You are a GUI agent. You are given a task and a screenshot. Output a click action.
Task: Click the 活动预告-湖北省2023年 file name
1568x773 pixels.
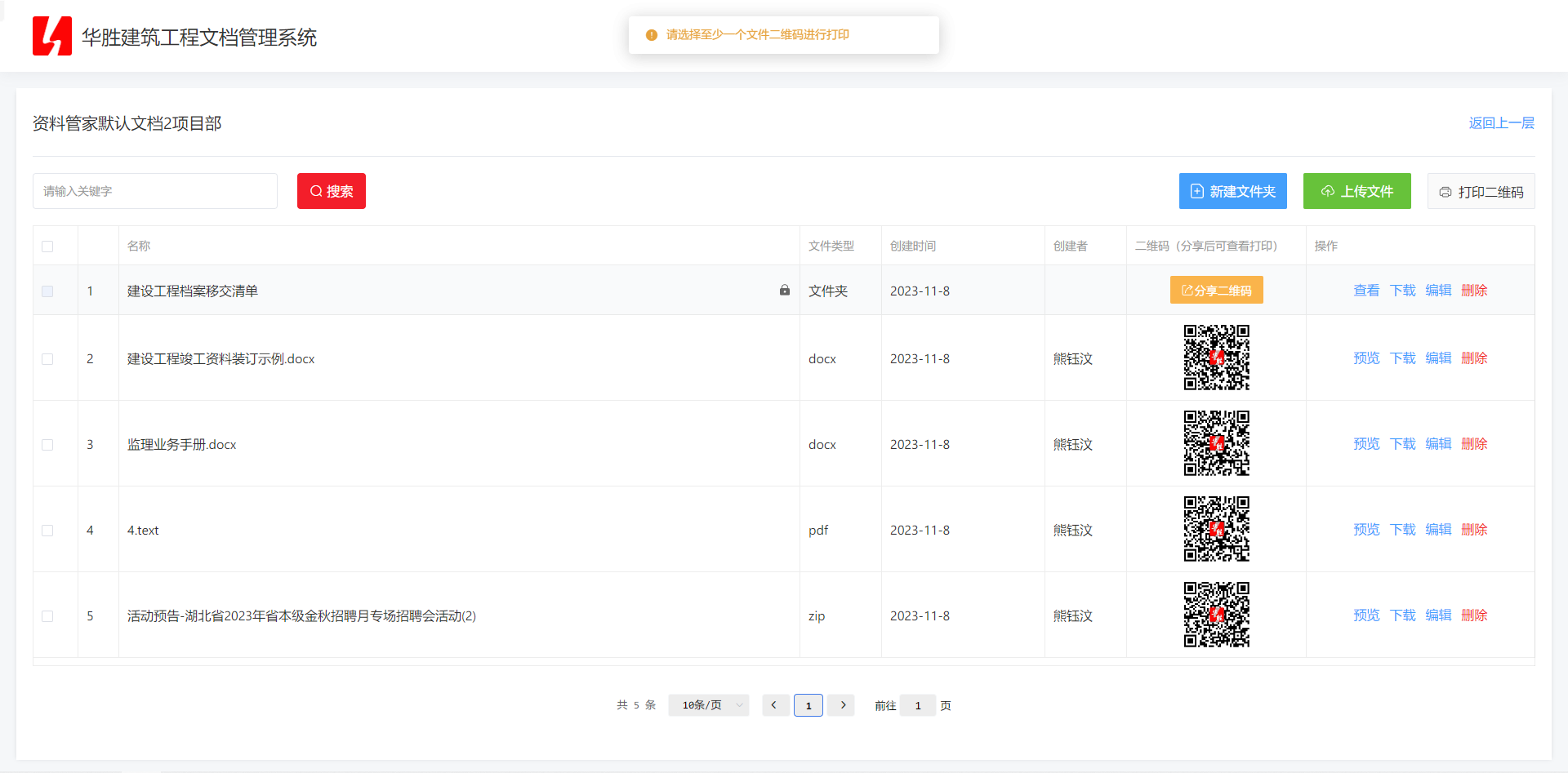[301, 615]
